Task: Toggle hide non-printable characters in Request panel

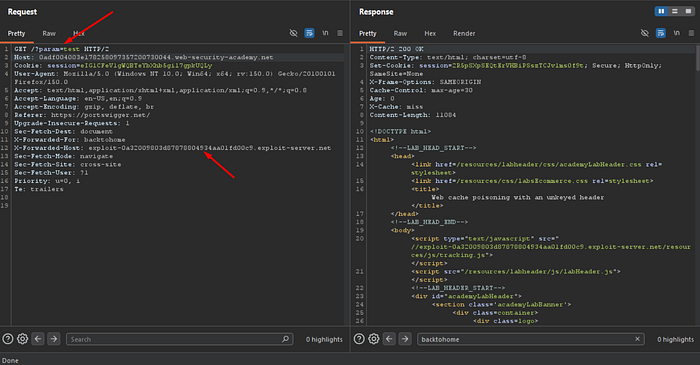Action: tap(293, 33)
